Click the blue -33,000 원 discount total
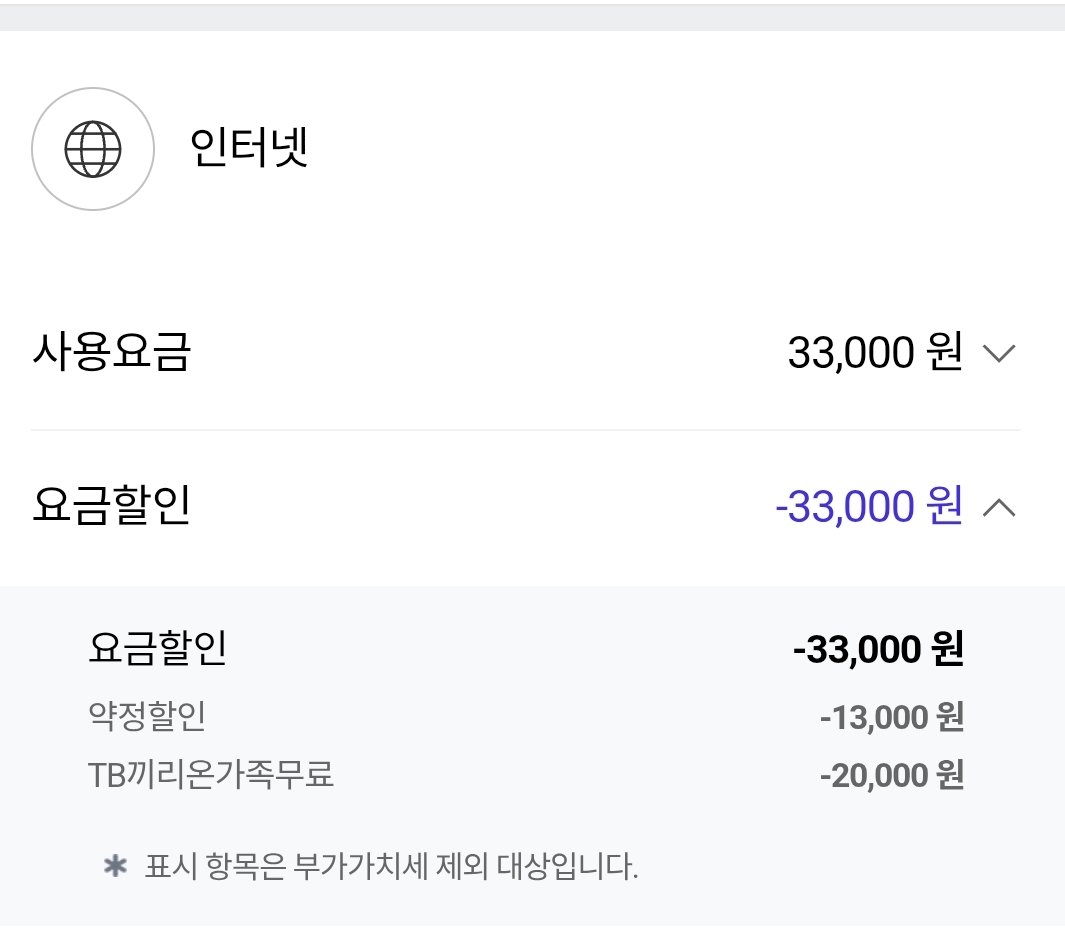 pos(869,507)
